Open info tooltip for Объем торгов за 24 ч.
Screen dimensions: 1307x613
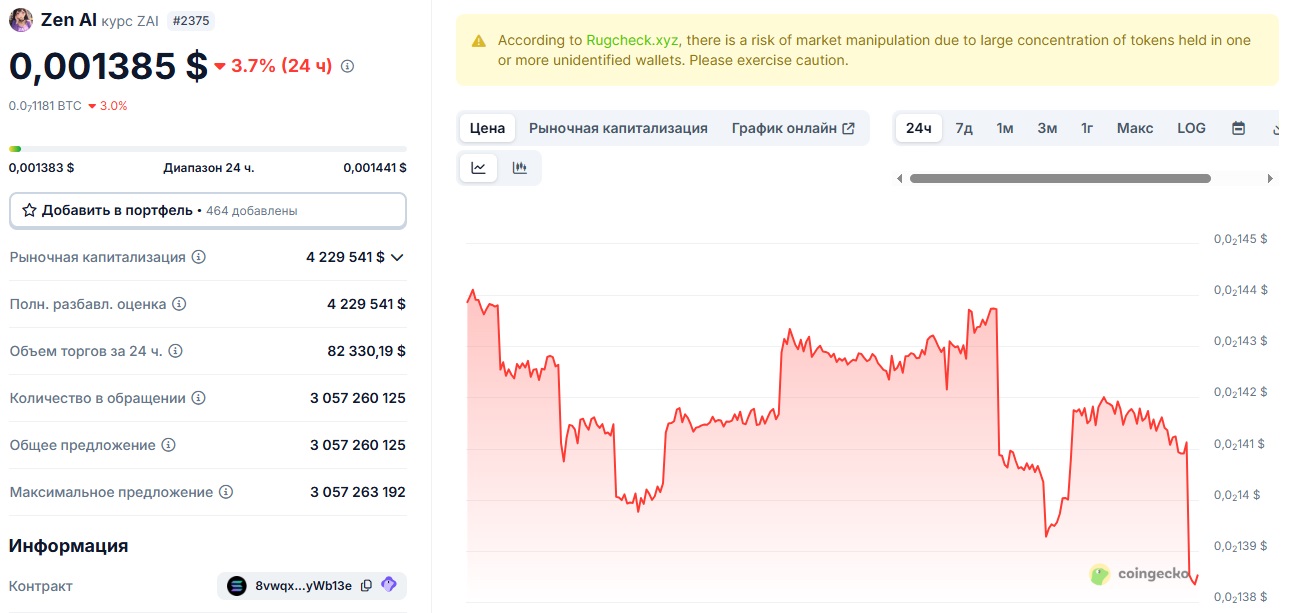175,351
